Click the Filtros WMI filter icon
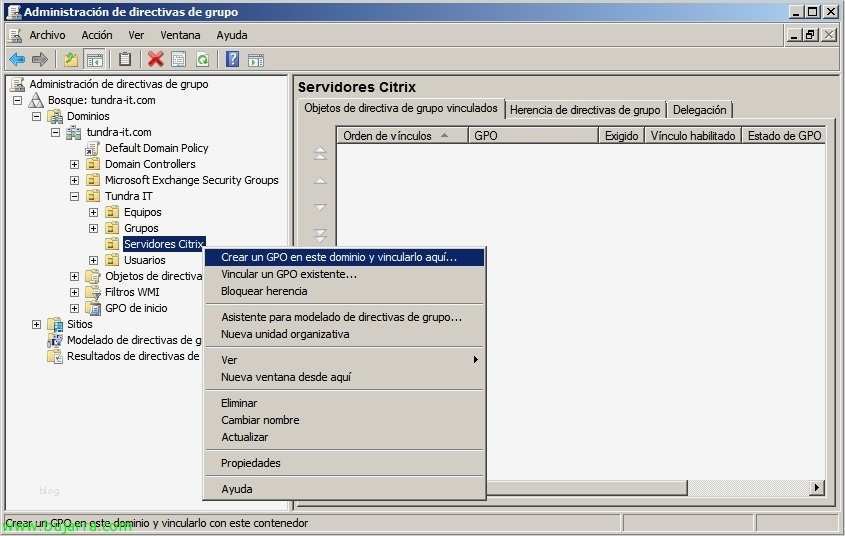Image resolution: width=845 pixels, height=536 pixels. click(x=93, y=292)
